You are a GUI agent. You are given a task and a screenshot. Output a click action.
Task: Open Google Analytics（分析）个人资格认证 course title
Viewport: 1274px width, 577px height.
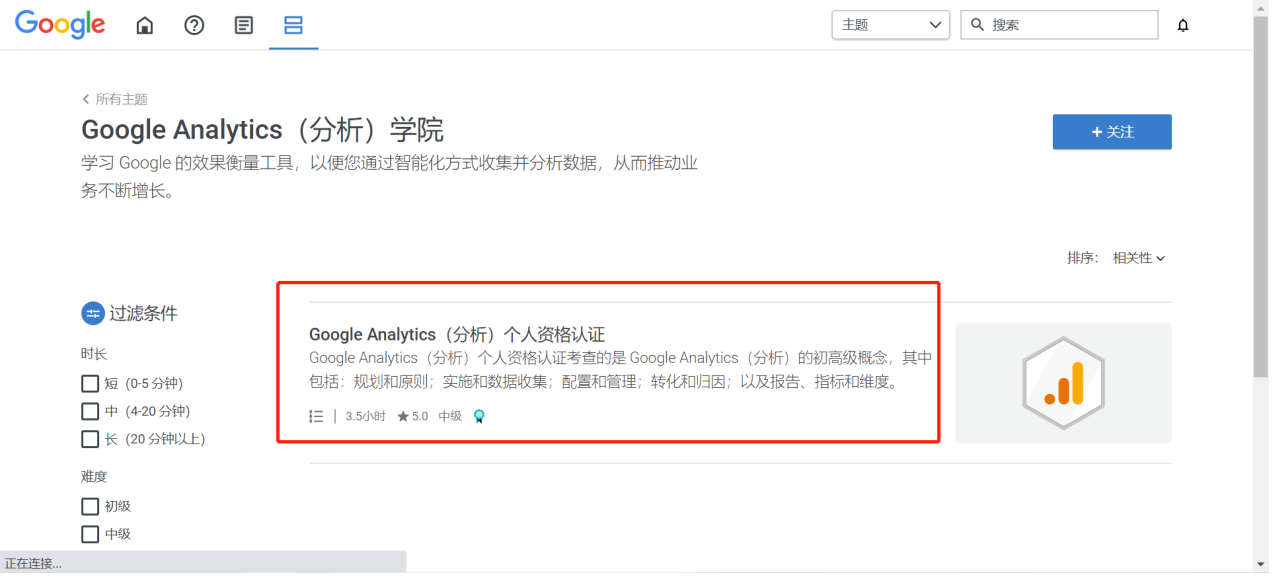457,334
